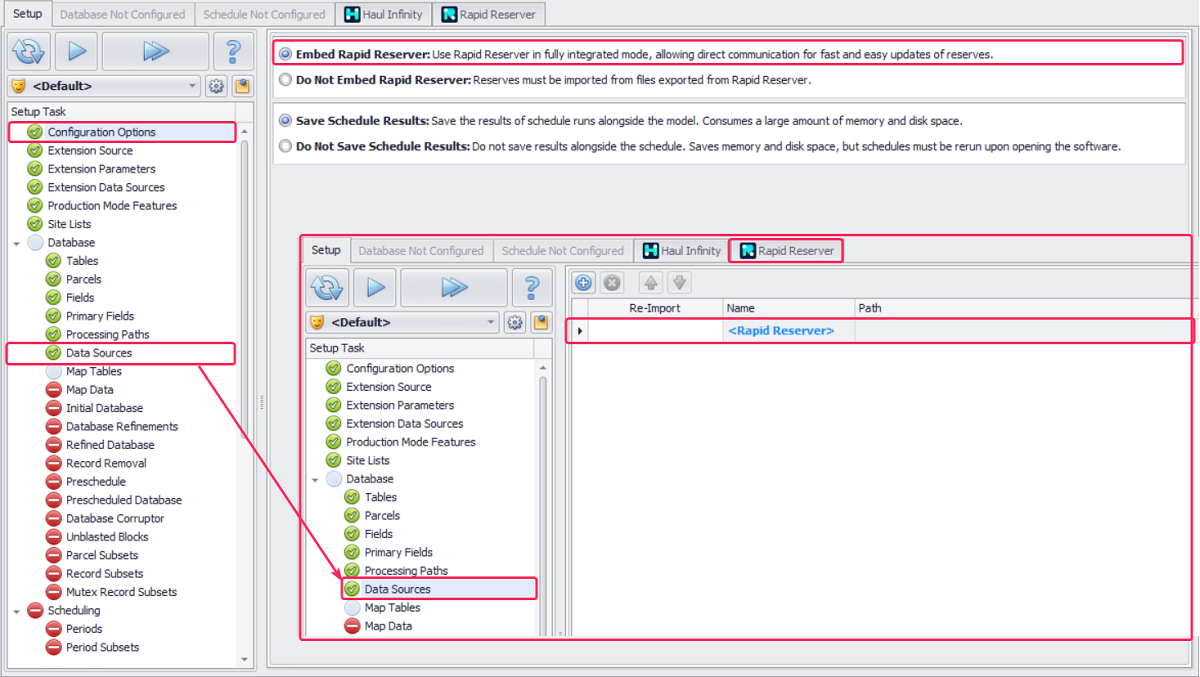Screen dimensions: 1200x677
Task: Select Embed Rapid Reserver radio button
Action: click(x=286, y=54)
